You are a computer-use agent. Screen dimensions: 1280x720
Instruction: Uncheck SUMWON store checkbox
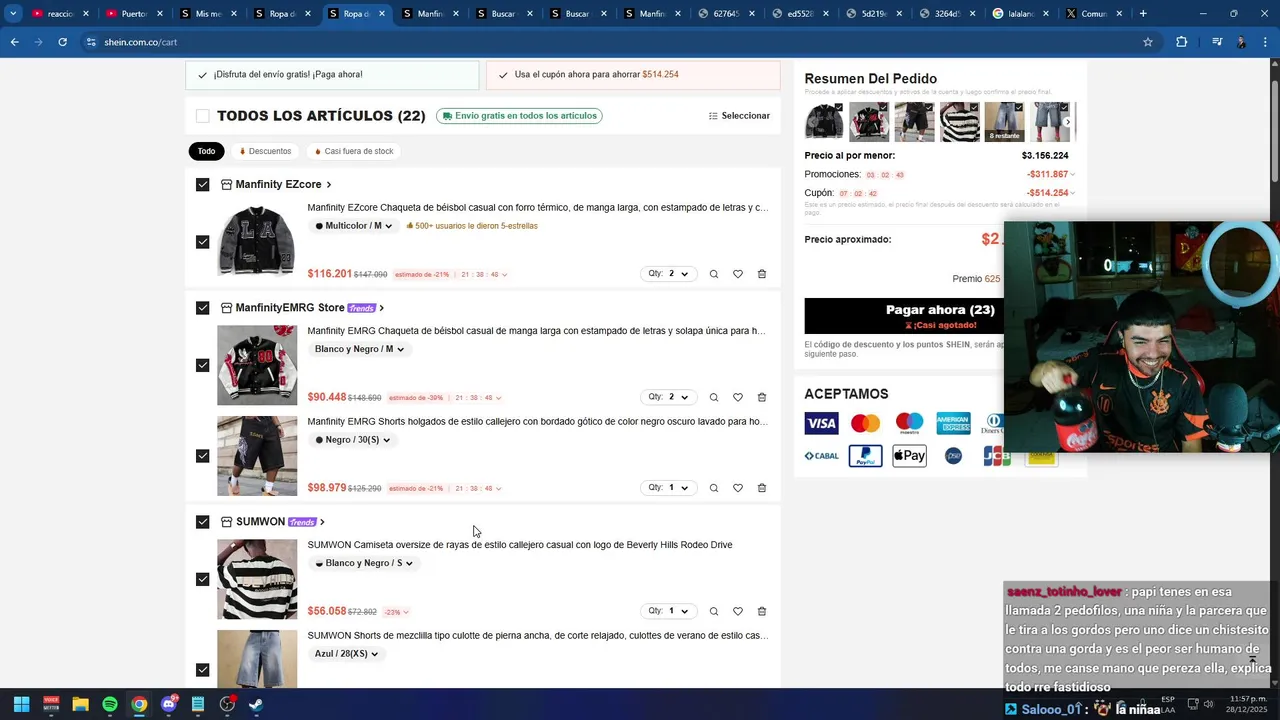click(203, 522)
